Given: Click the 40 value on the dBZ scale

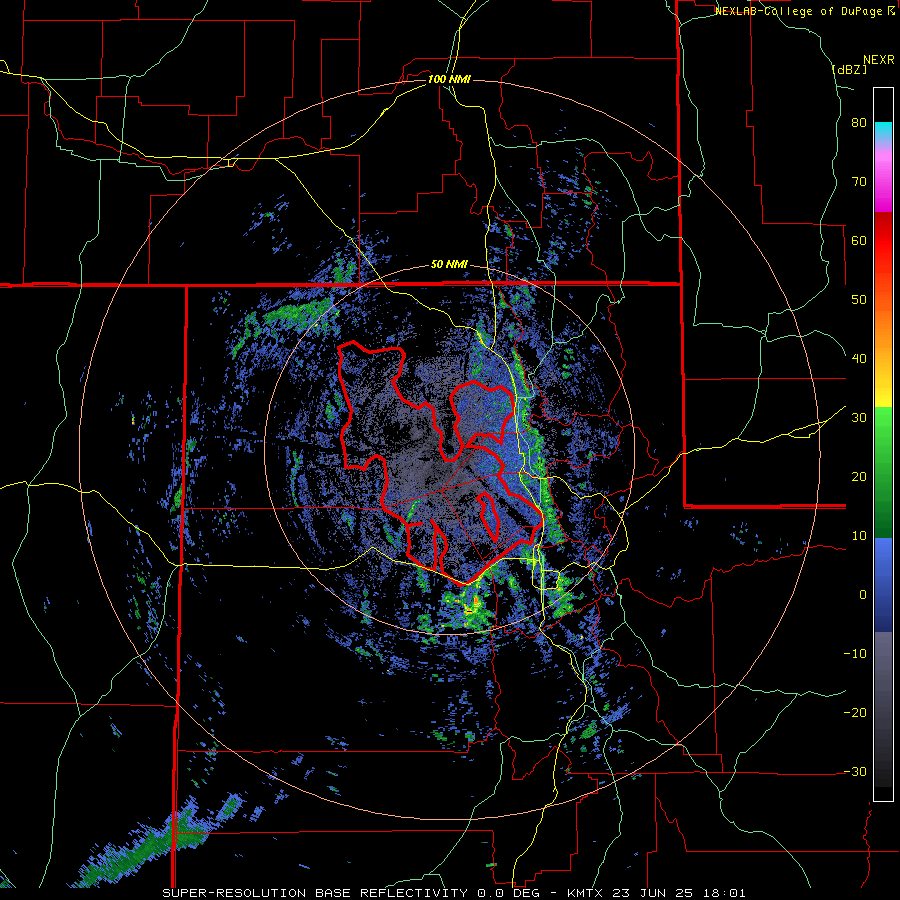Looking at the screenshot, I should (859, 359).
